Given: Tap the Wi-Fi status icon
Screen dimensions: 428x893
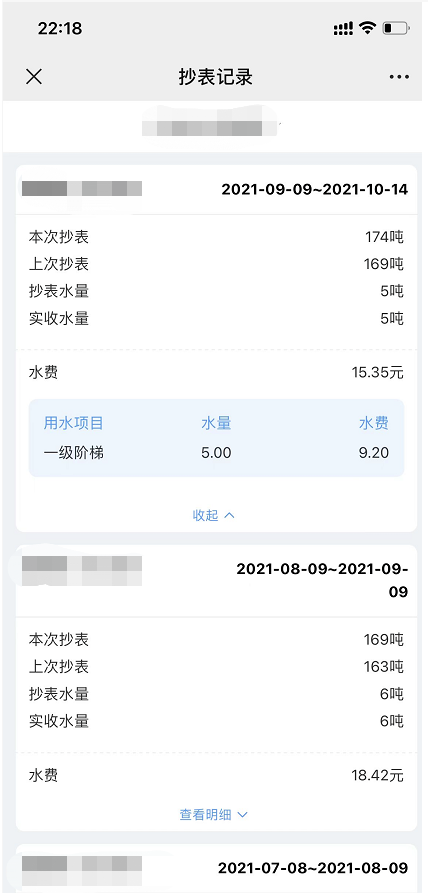Looking at the screenshot, I should click(368, 28).
